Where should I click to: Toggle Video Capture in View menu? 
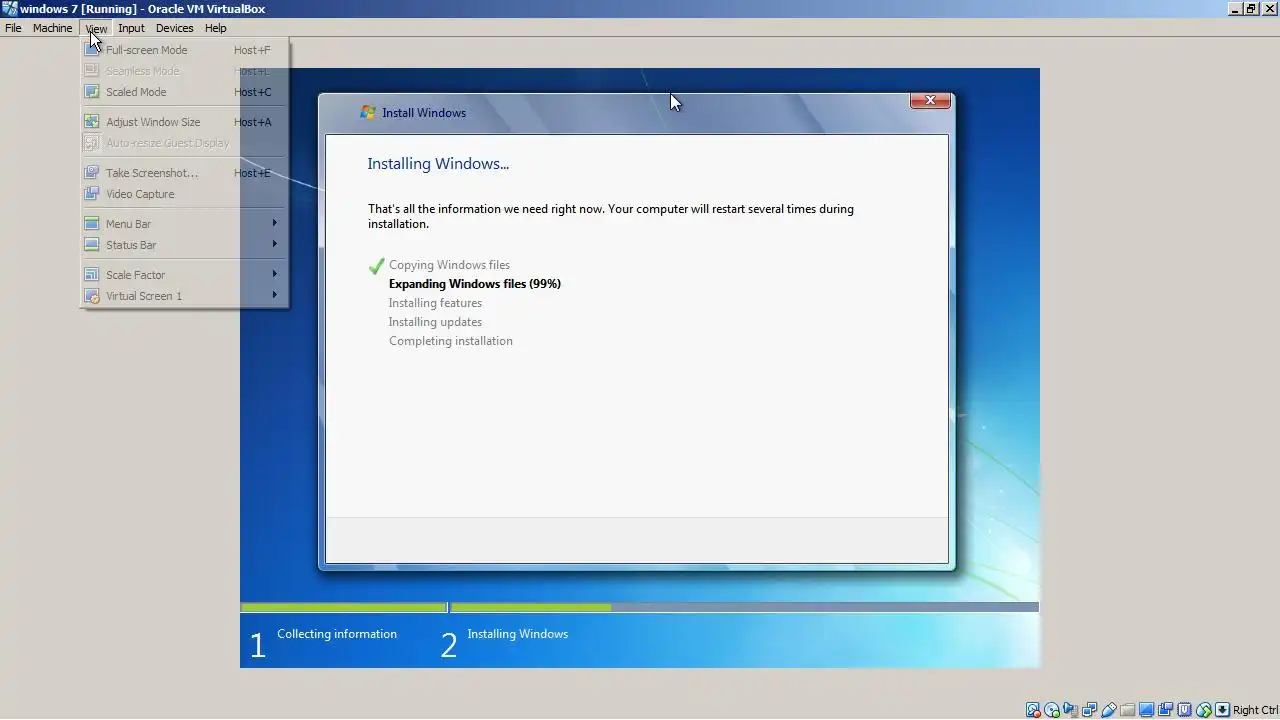click(x=185, y=194)
